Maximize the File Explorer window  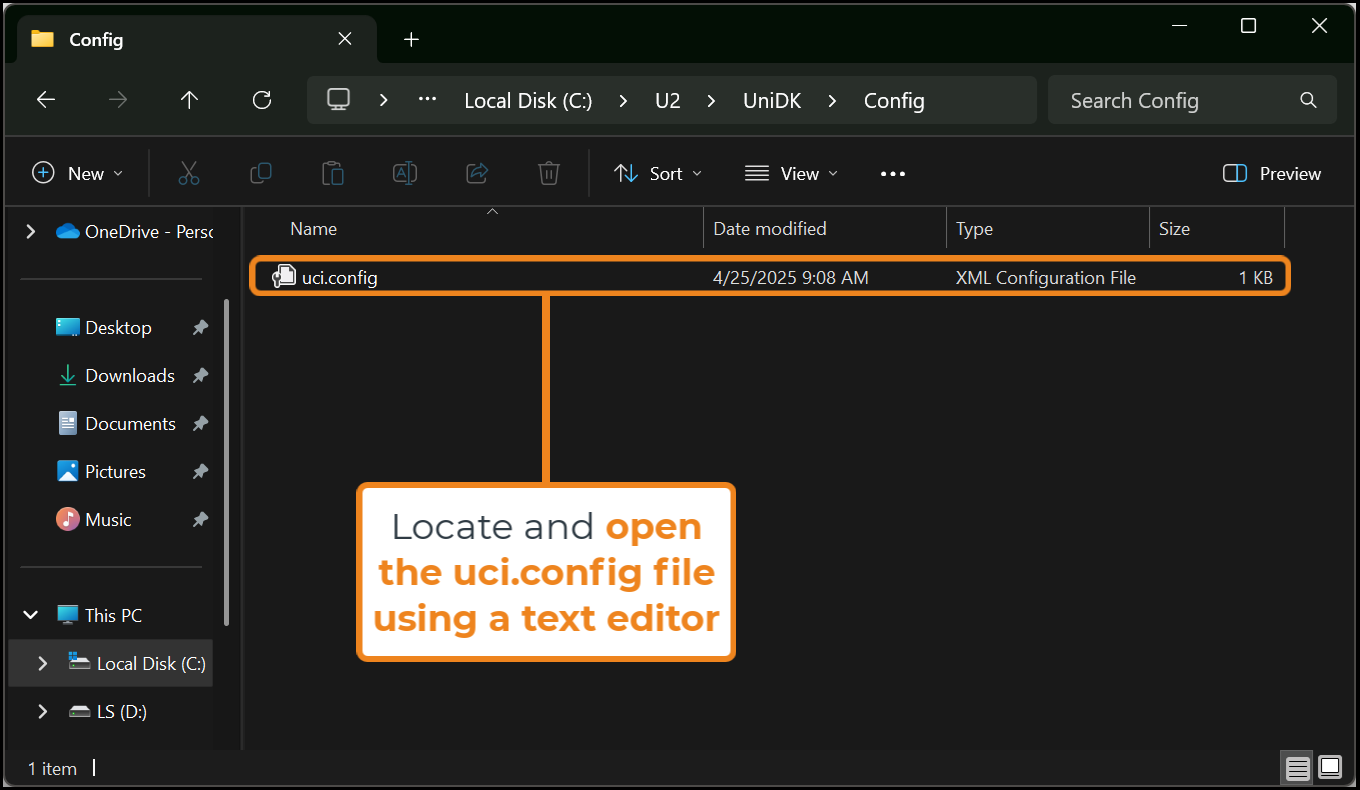tap(1248, 26)
